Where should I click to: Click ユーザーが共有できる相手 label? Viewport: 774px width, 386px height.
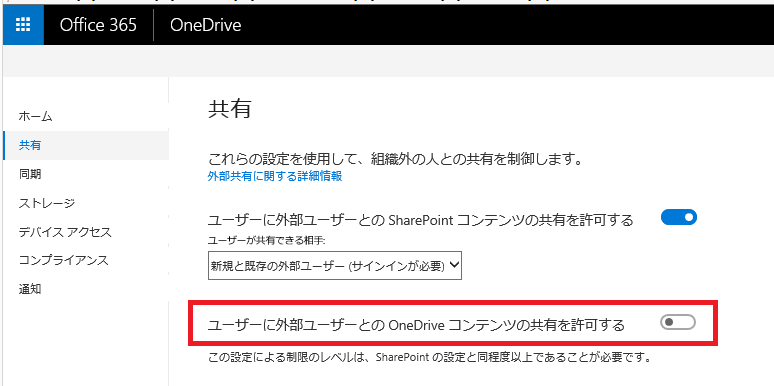[267, 240]
